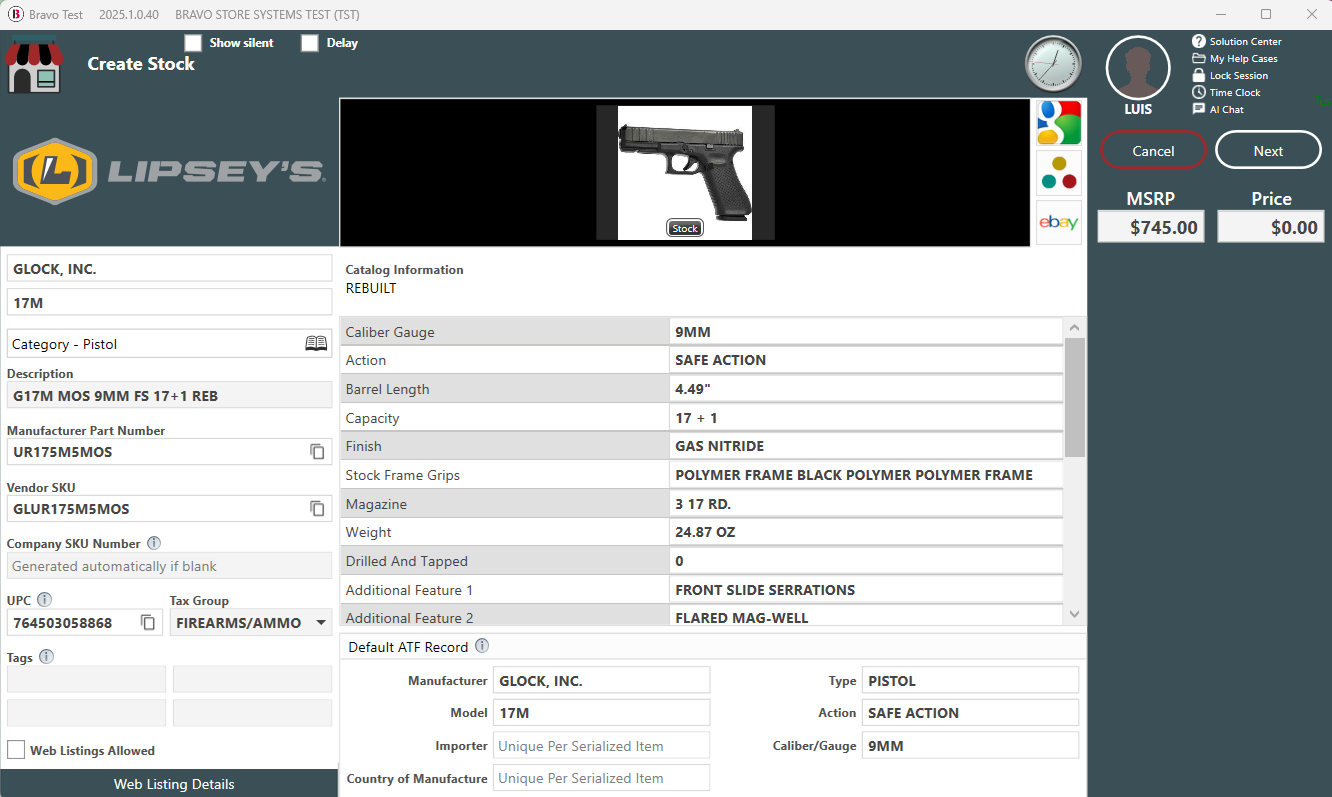Click the Description field
The height and width of the screenshot is (797, 1332).
point(169,395)
